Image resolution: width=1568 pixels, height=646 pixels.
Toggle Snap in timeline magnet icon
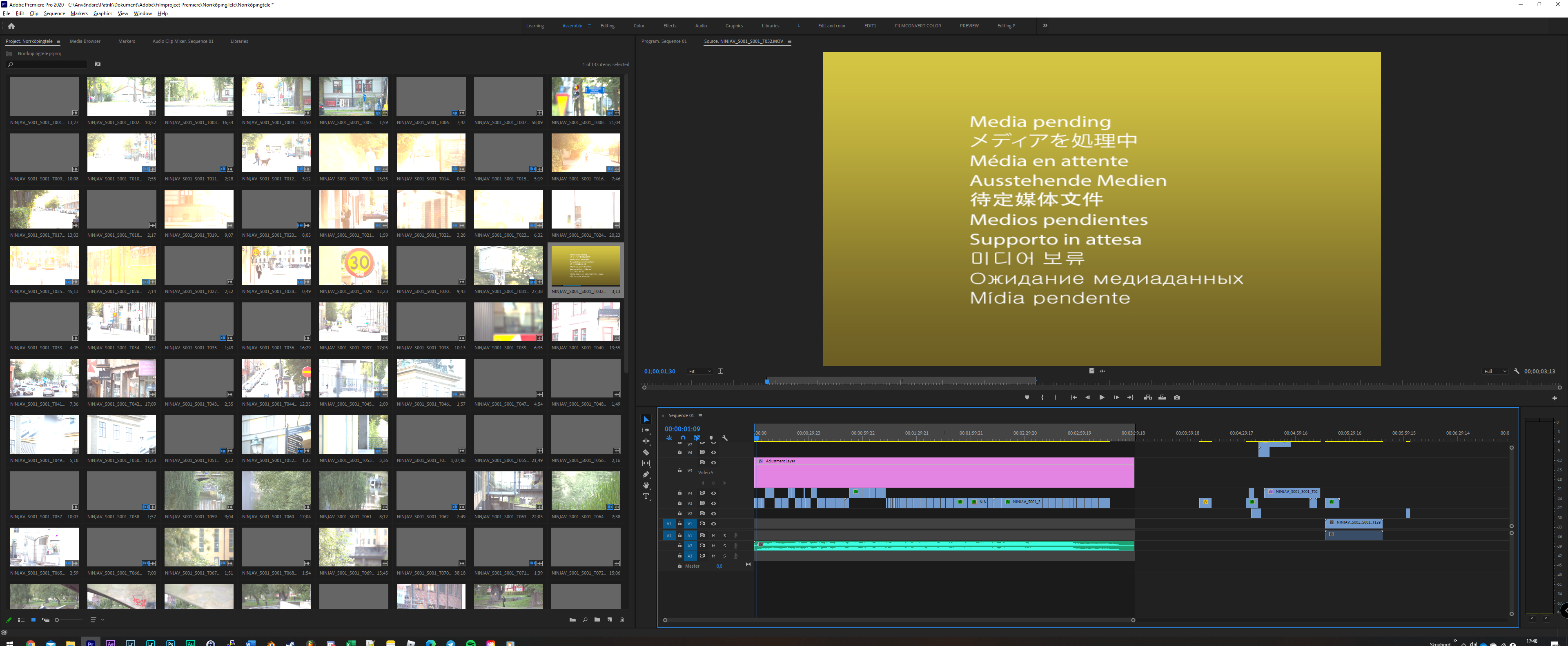click(x=683, y=438)
